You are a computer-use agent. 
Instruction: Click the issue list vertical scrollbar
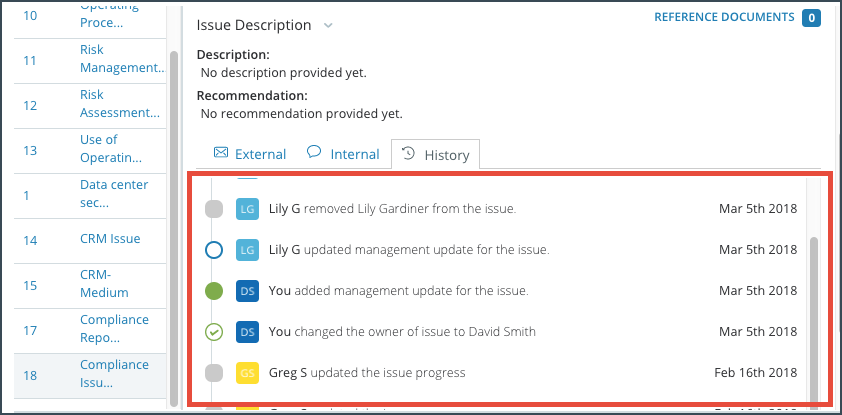coord(173,228)
